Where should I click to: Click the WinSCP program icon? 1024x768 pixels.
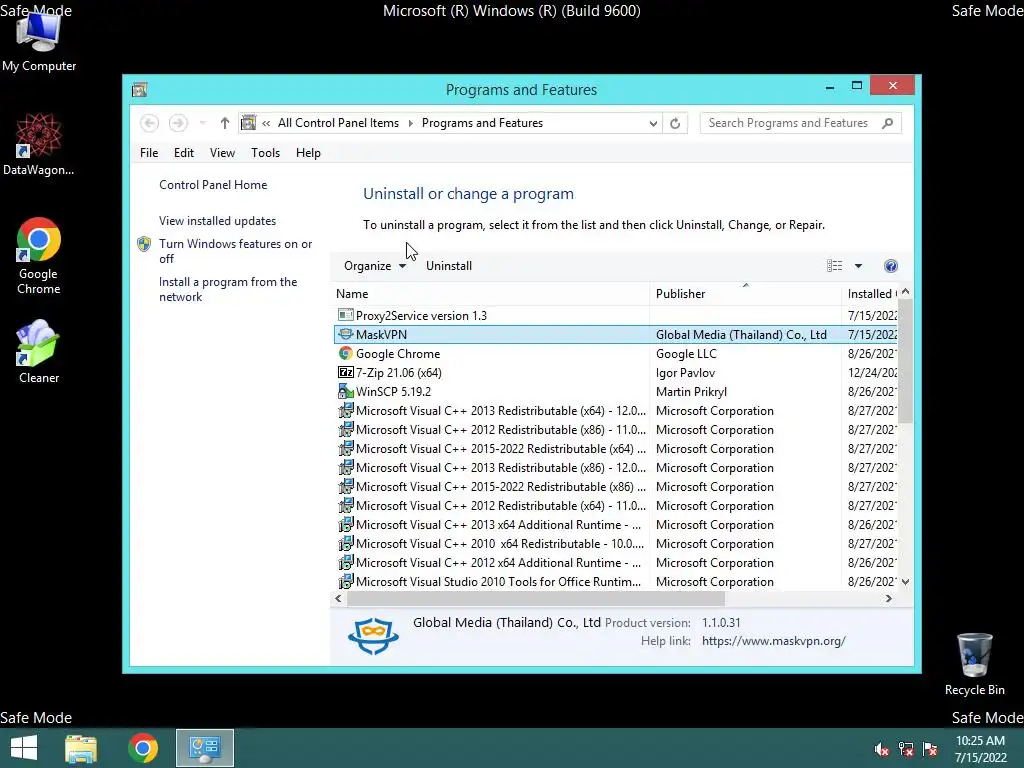(345, 391)
